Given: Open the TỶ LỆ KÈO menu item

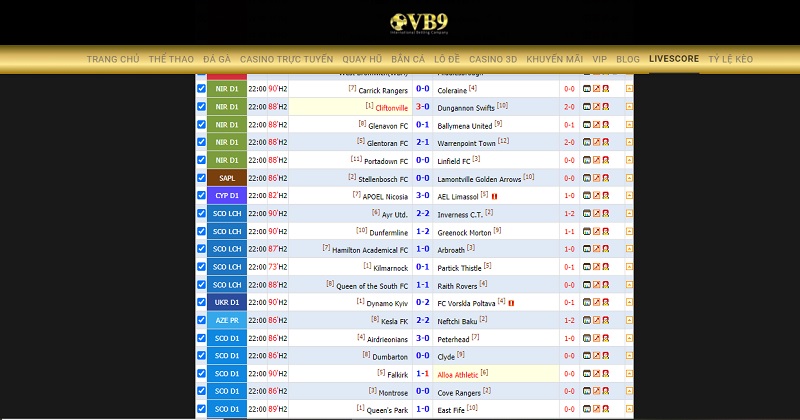Looking at the screenshot, I should point(731,59).
